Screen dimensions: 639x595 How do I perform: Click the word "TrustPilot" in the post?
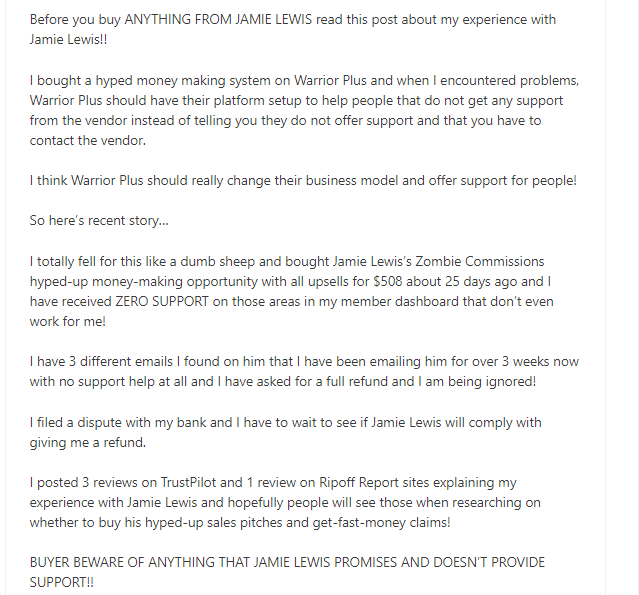[188, 483]
